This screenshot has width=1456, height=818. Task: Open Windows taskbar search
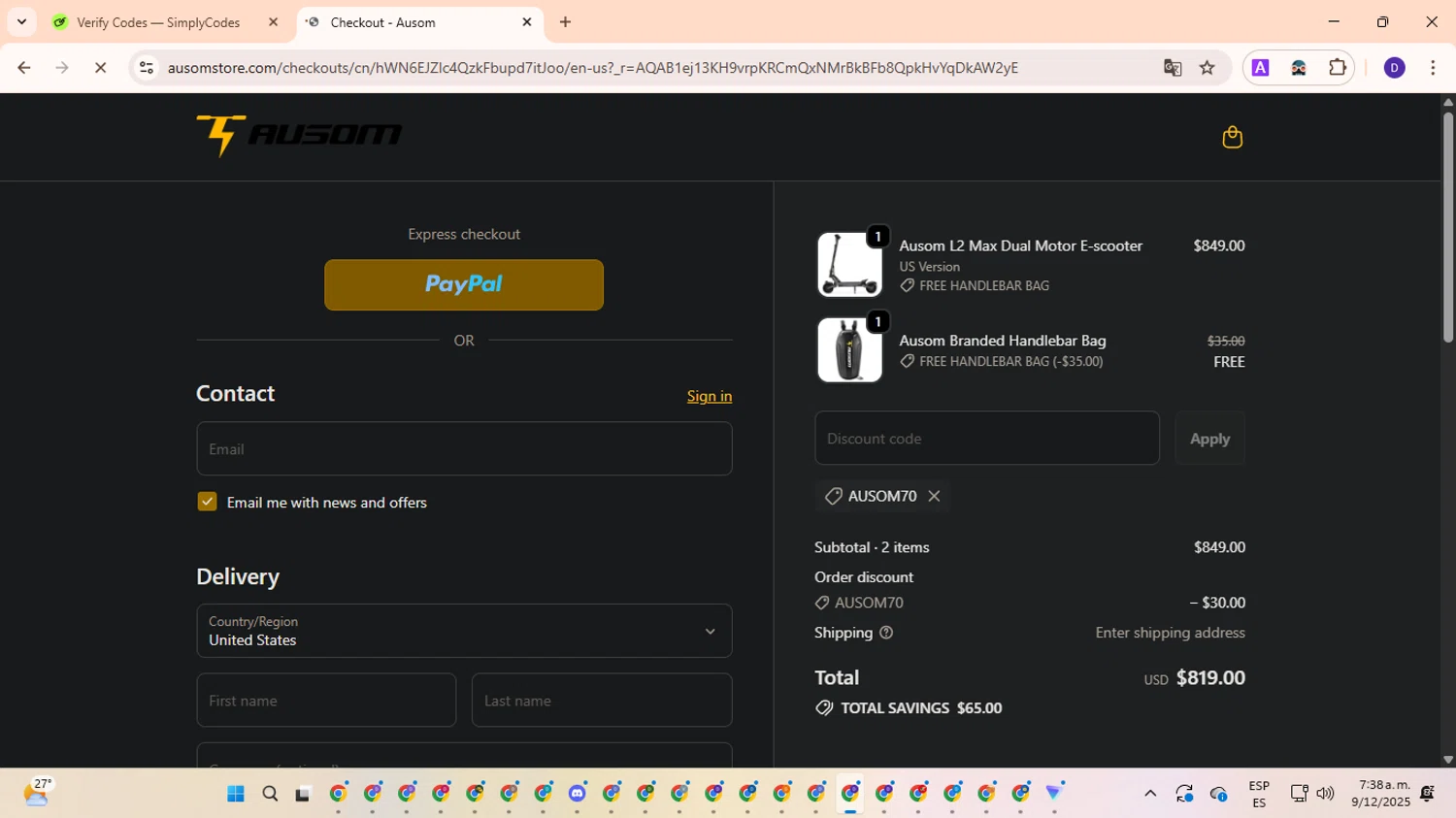[270, 794]
